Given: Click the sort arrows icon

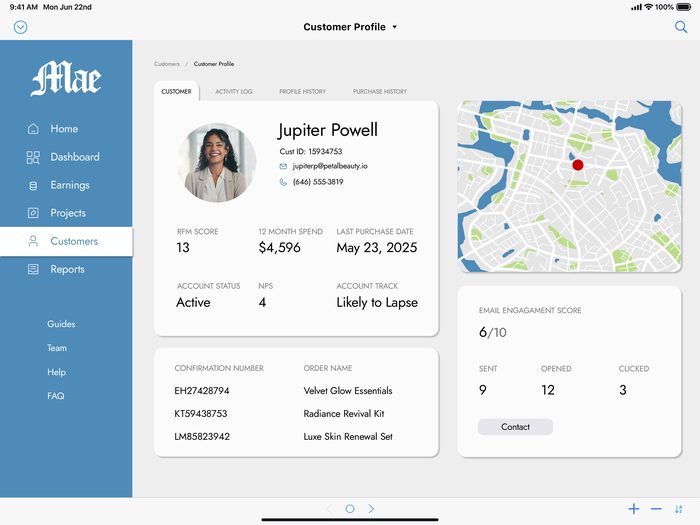Looking at the screenshot, I should pos(679,509).
